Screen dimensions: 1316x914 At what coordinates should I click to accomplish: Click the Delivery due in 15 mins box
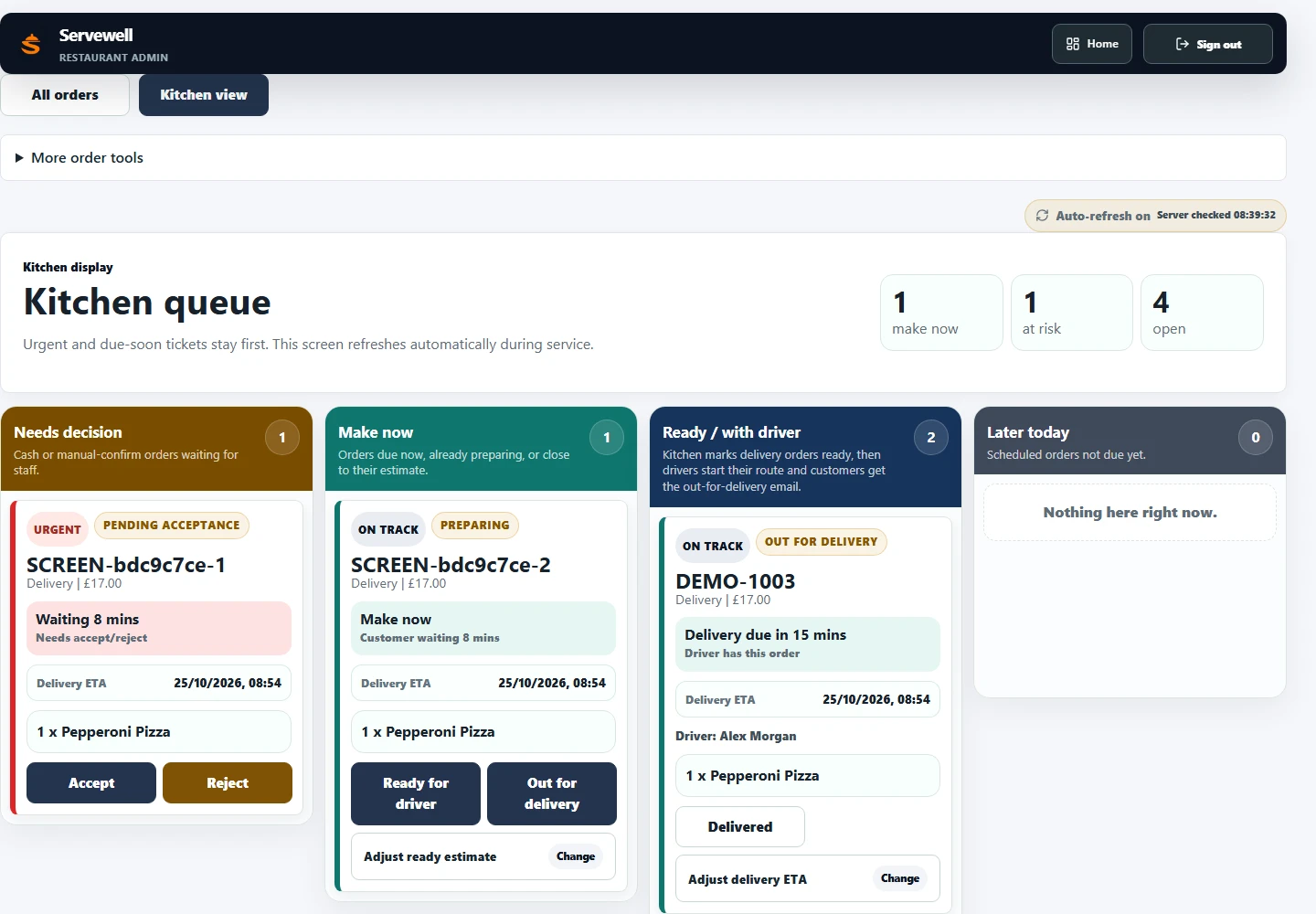click(x=808, y=644)
